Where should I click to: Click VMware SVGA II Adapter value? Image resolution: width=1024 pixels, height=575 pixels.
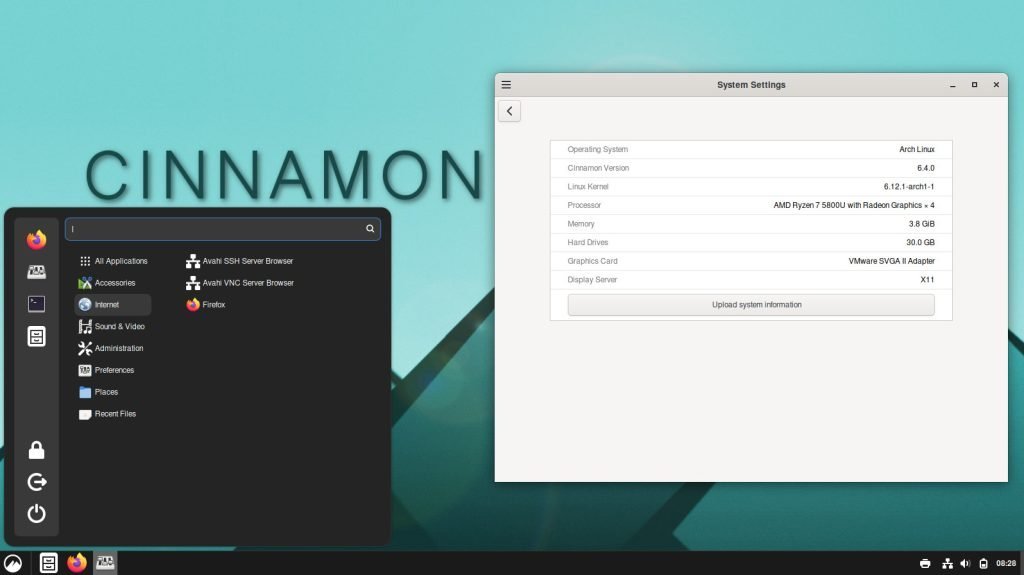click(891, 261)
